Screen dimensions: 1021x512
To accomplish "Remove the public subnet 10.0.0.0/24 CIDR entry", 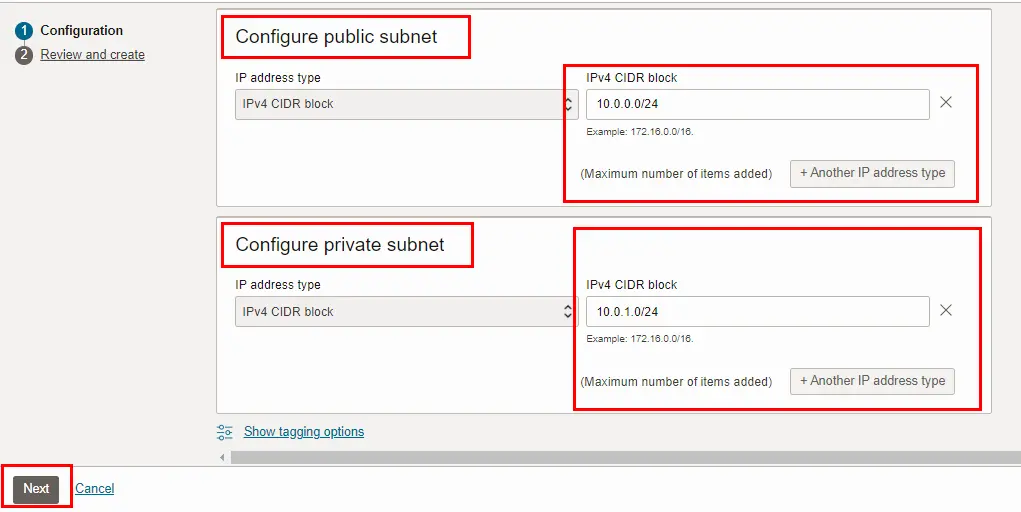I will pyautogui.click(x=945, y=103).
